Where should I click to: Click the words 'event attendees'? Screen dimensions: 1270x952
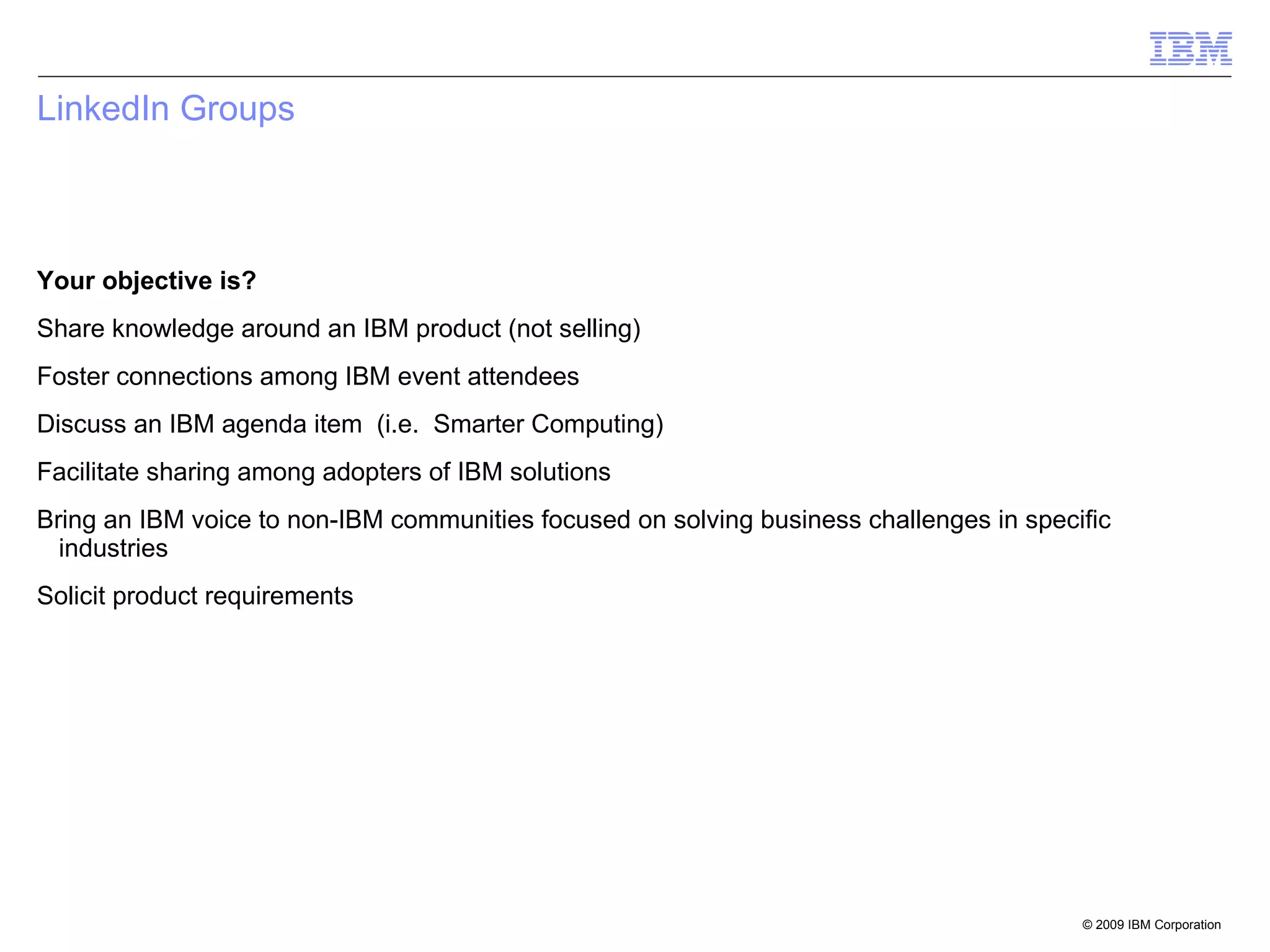(x=488, y=376)
